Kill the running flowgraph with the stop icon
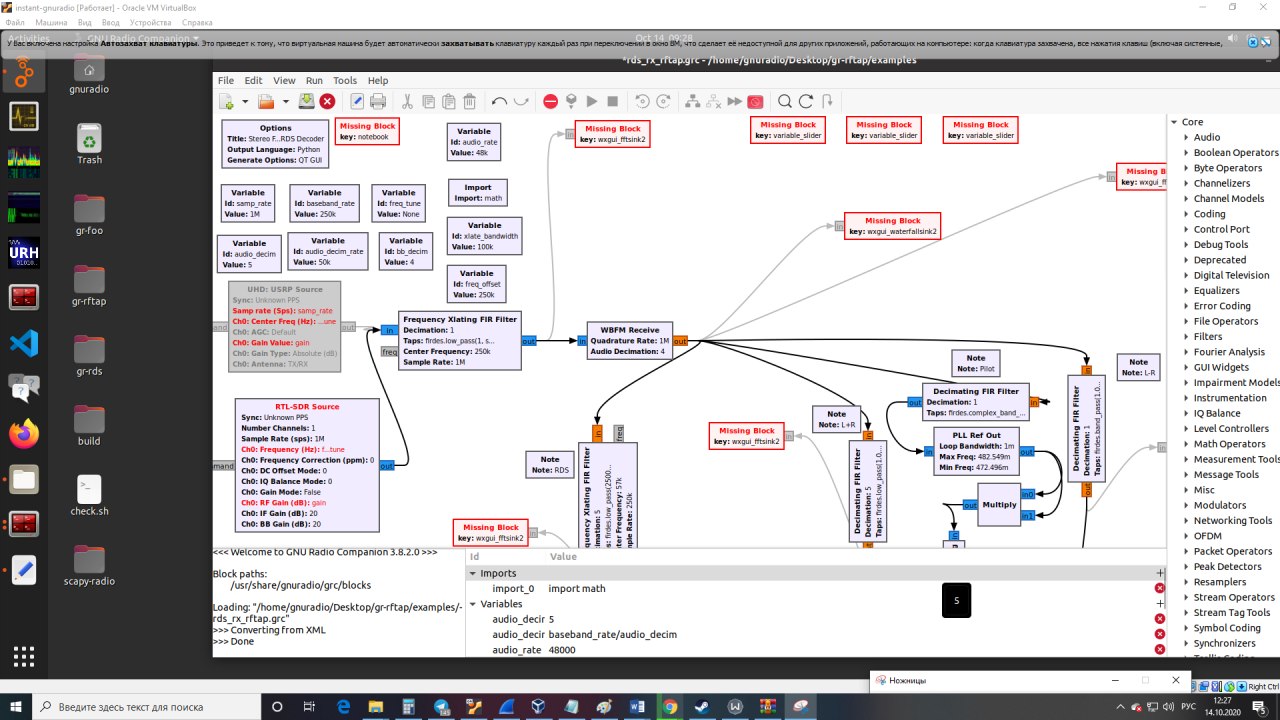 coord(613,101)
